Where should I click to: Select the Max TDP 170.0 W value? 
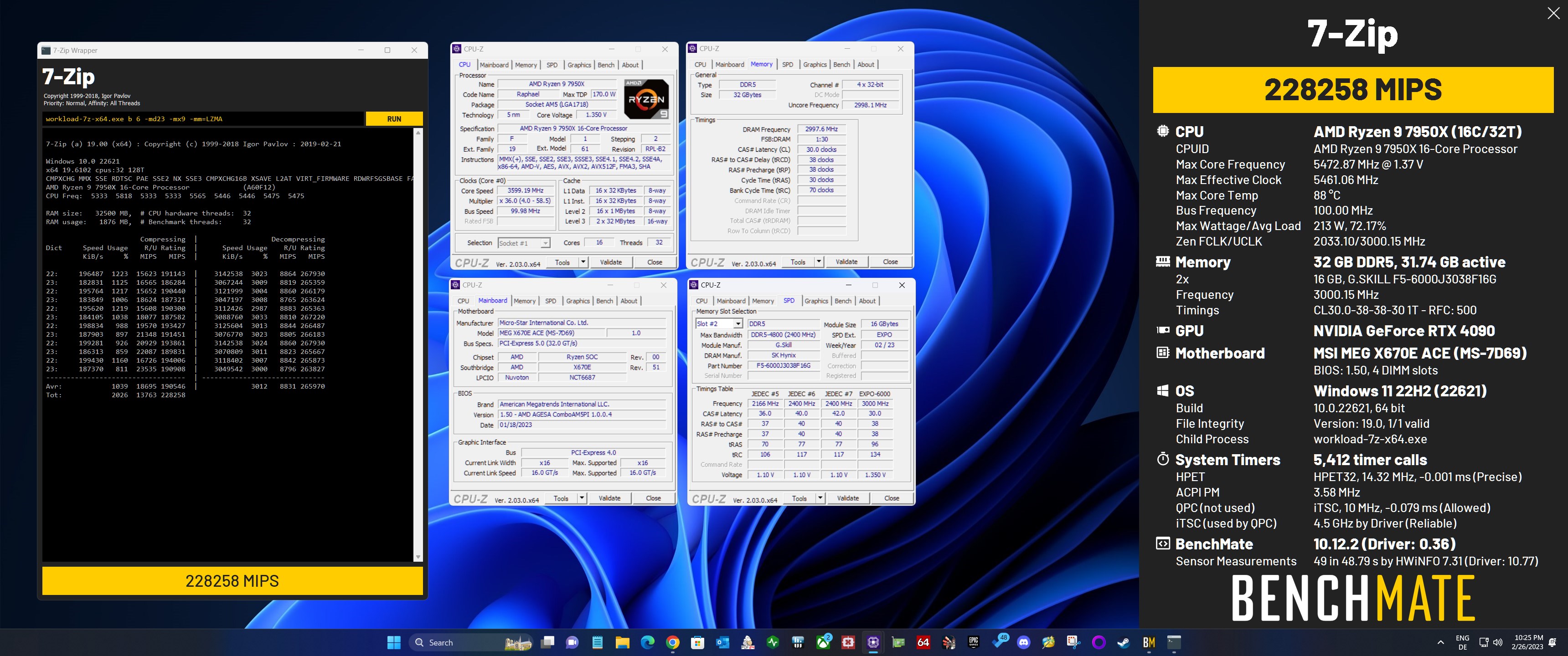tap(604, 94)
